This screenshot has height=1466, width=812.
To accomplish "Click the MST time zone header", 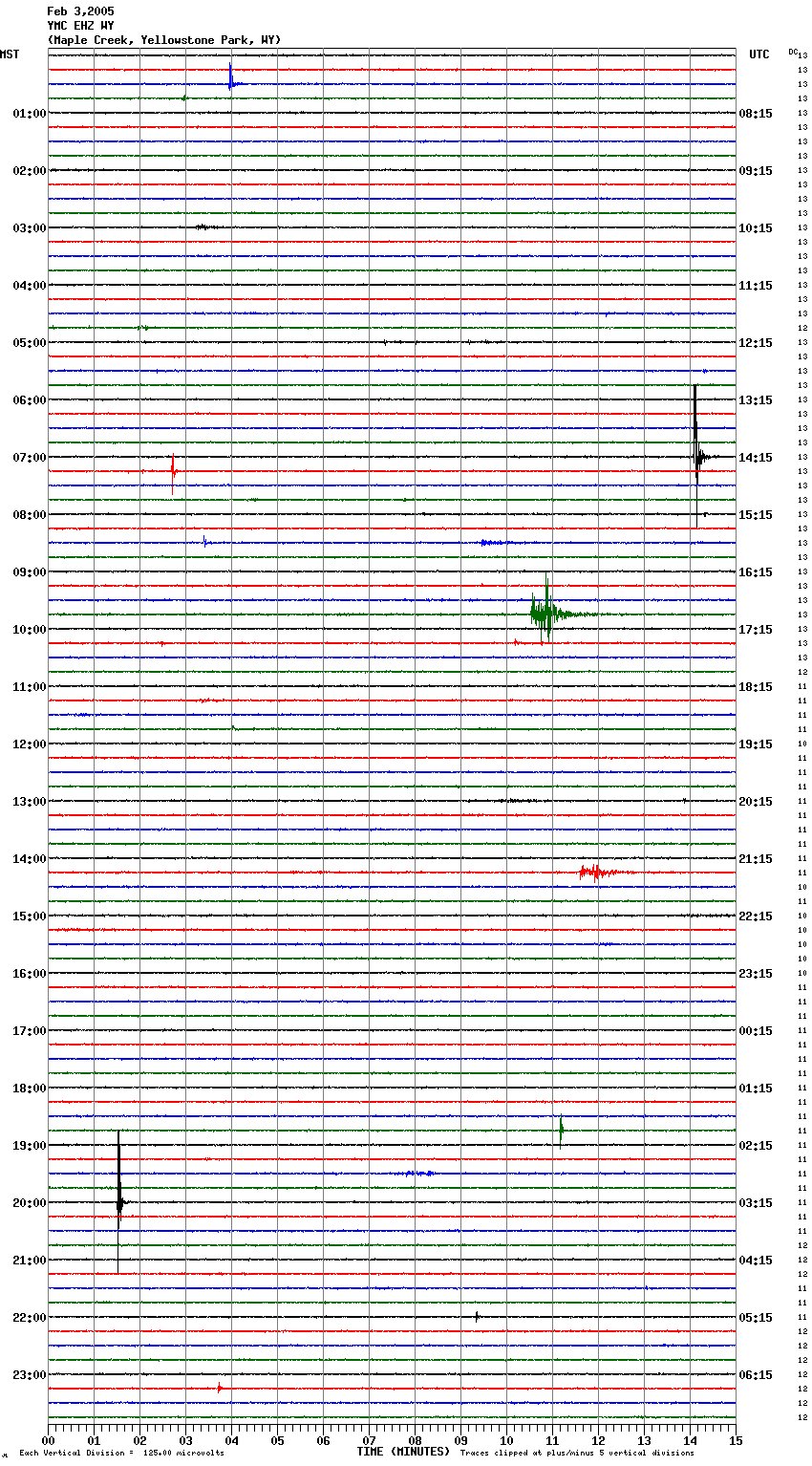I will tap(10, 54).
